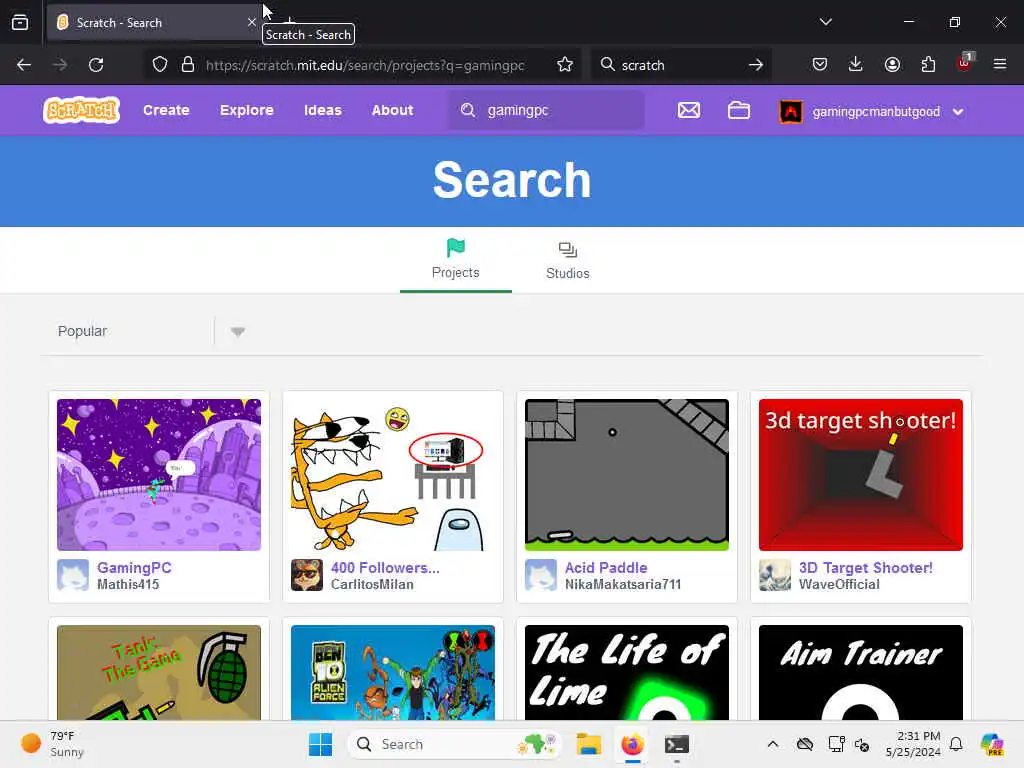1024x768 pixels.
Task: Click the padlock site info icon
Action: (x=188, y=65)
